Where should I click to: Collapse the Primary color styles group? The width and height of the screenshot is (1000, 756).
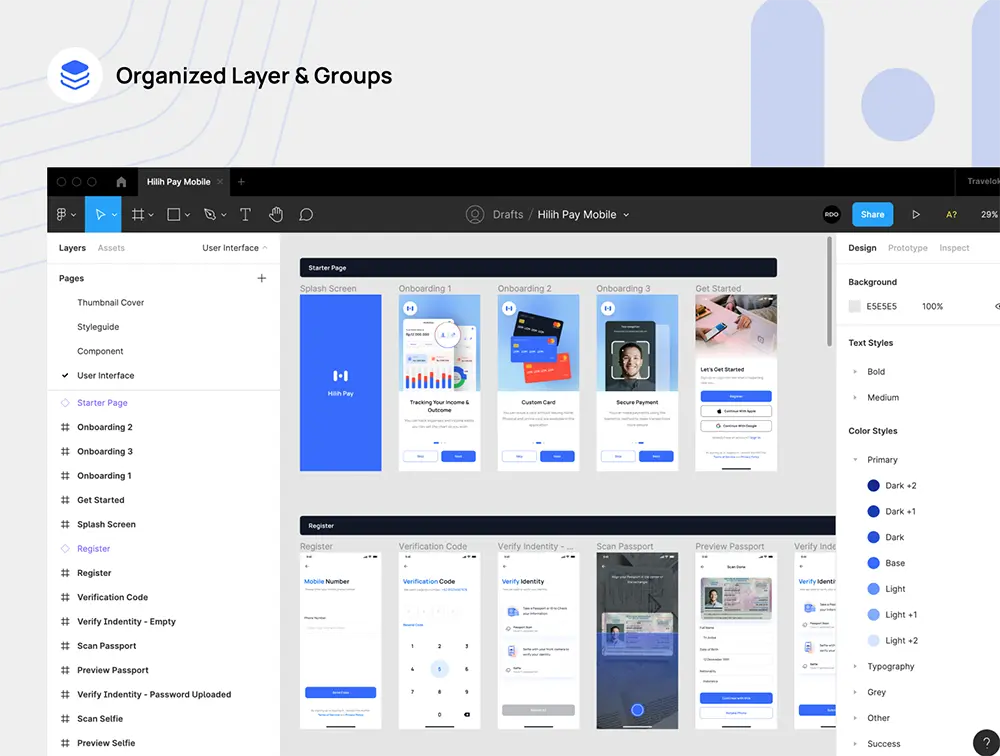click(x=855, y=460)
